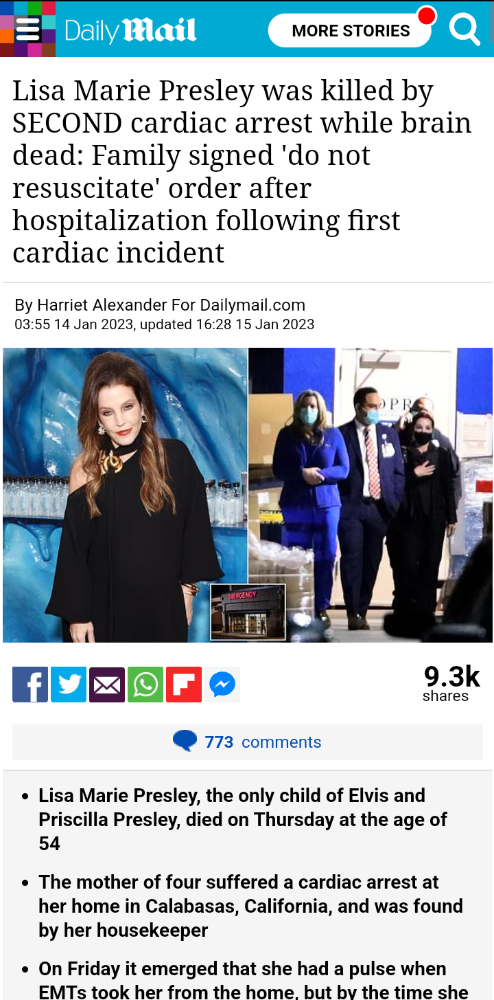Click the 9.3k shares counter
494x1000 pixels.
[451, 684]
